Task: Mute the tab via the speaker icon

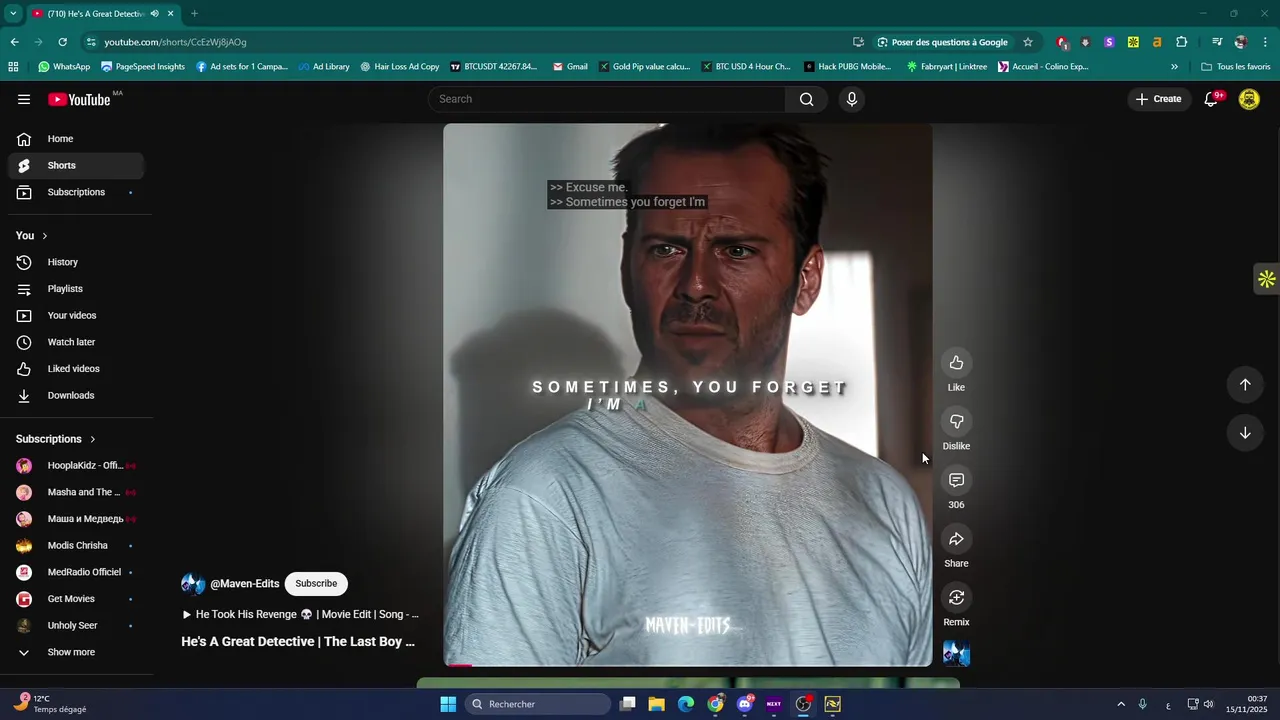Action: point(154,14)
